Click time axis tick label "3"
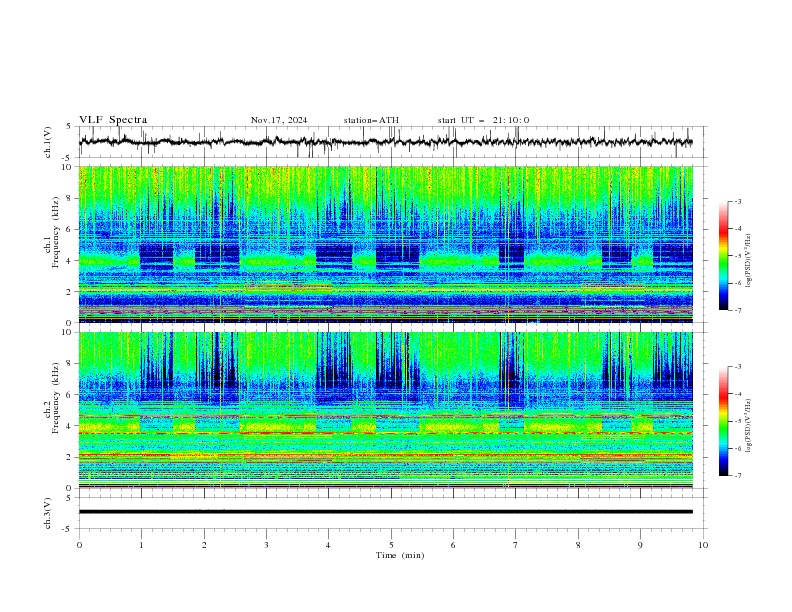This screenshot has width=792, height=612. click(266, 545)
